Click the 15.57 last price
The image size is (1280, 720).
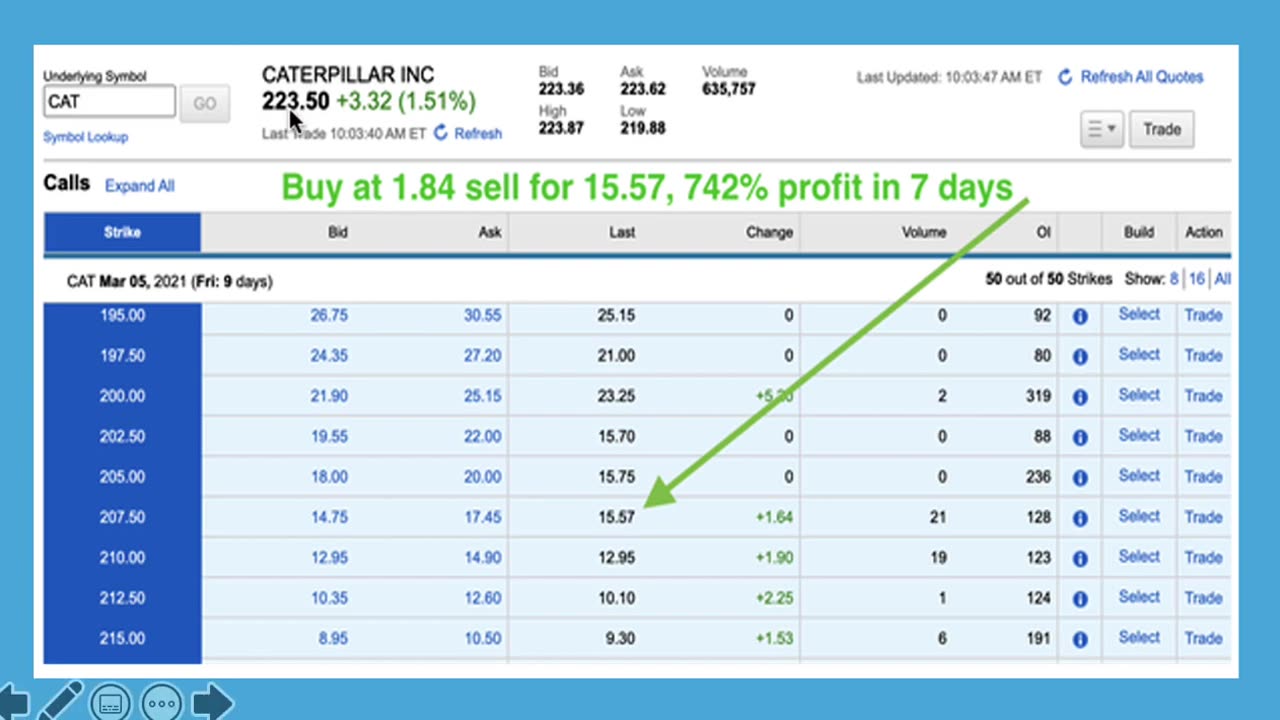point(616,517)
